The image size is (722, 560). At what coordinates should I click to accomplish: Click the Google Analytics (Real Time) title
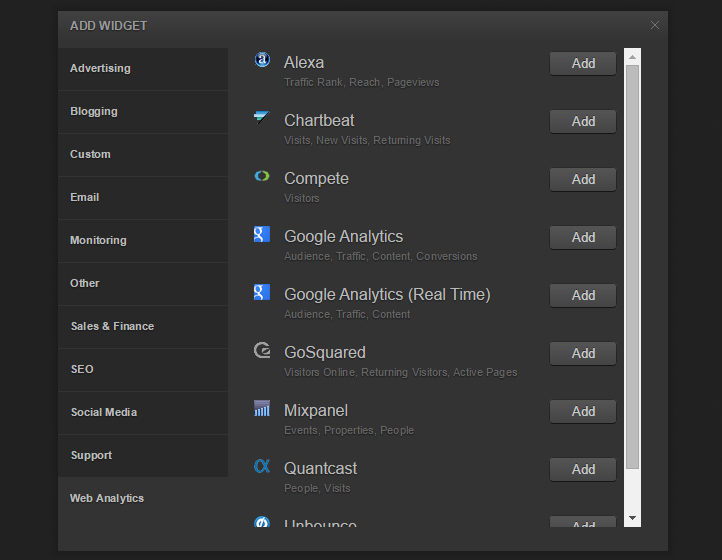point(387,295)
